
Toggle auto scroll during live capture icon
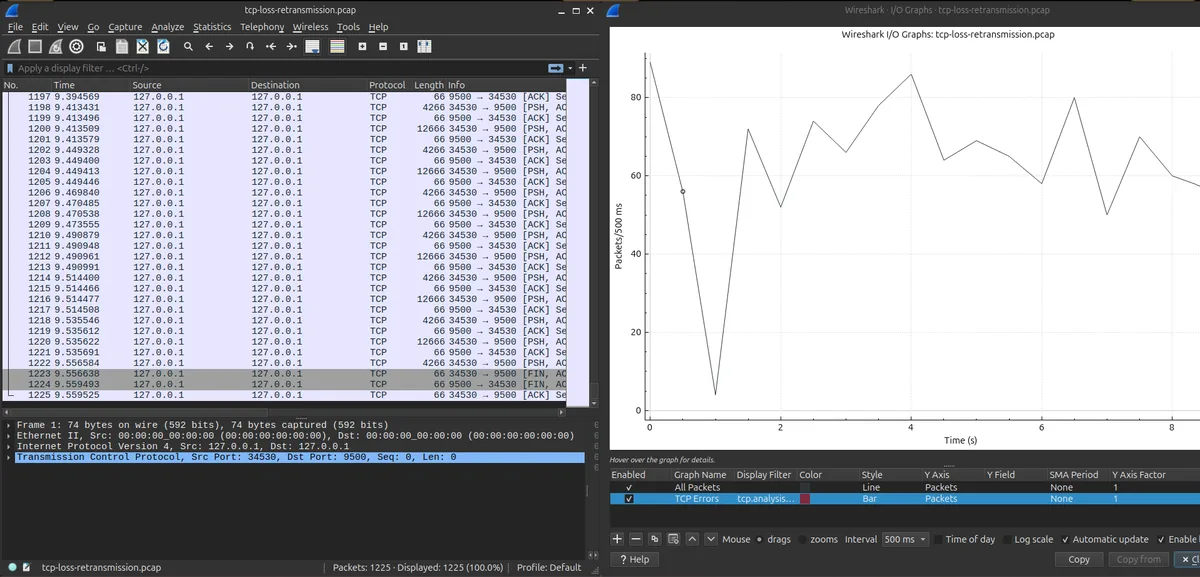(x=312, y=46)
